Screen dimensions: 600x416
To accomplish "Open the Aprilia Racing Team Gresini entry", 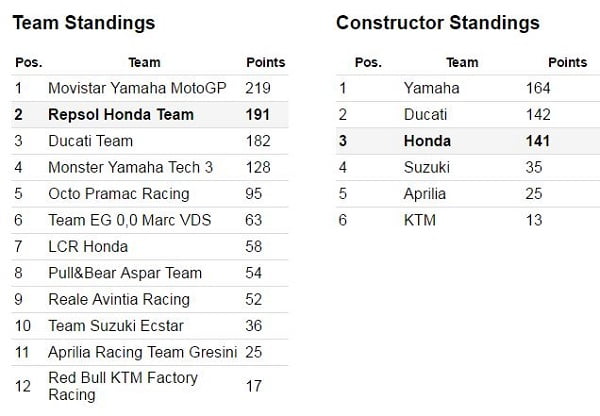I will (x=142, y=352).
